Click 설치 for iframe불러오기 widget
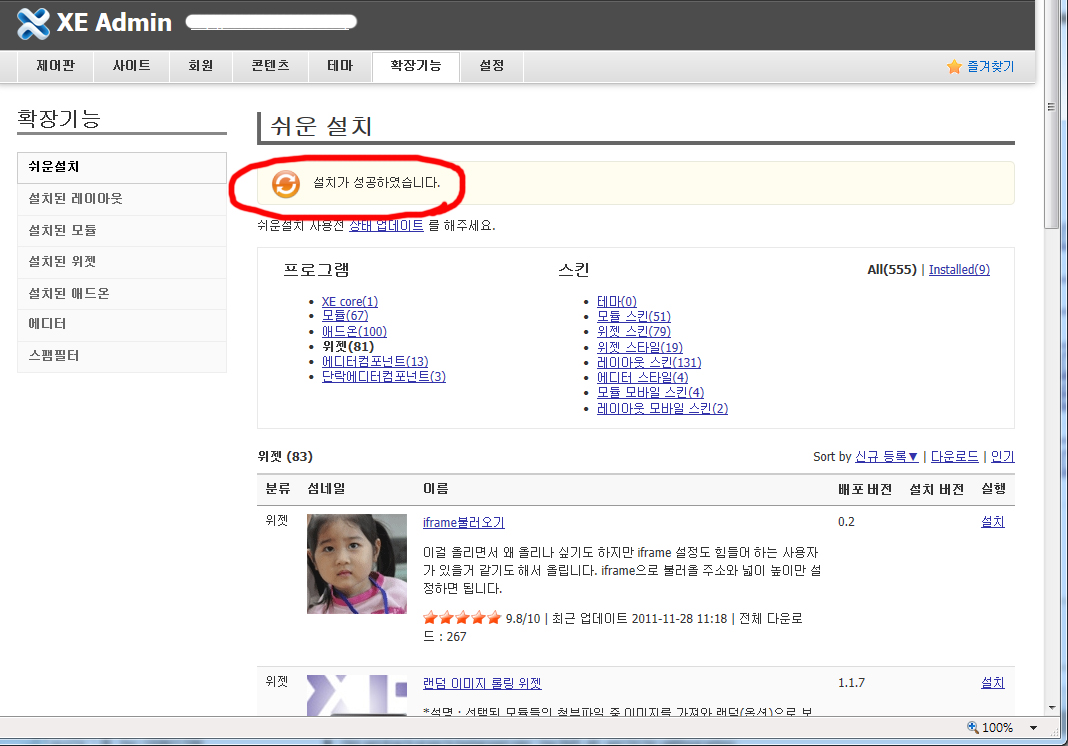 click(992, 522)
